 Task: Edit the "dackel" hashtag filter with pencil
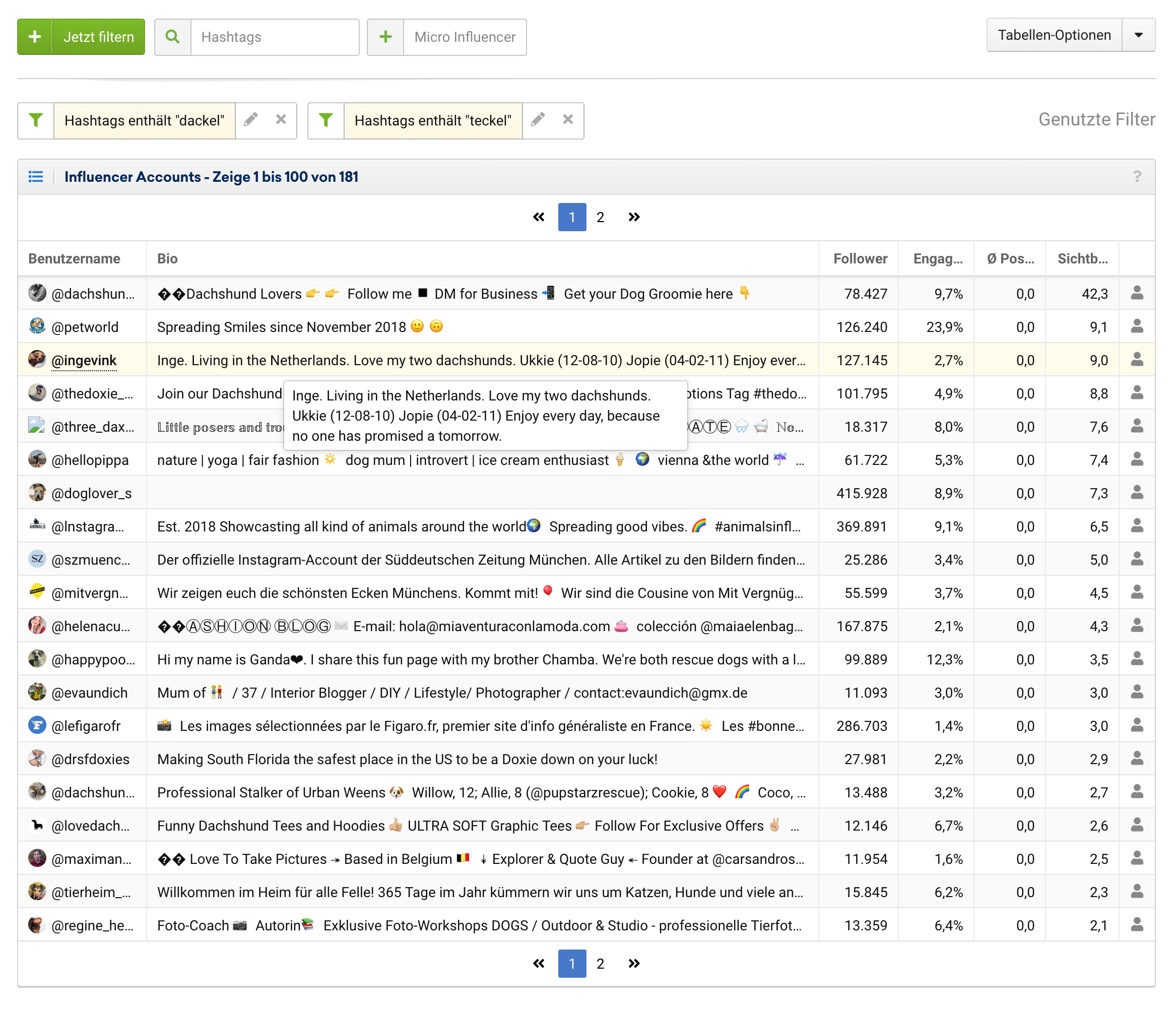[x=251, y=120]
